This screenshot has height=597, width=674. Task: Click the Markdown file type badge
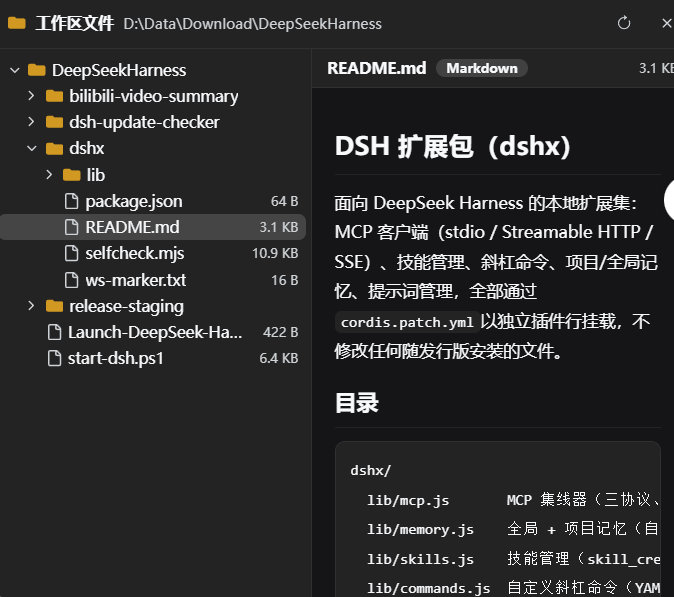coord(481,68)
